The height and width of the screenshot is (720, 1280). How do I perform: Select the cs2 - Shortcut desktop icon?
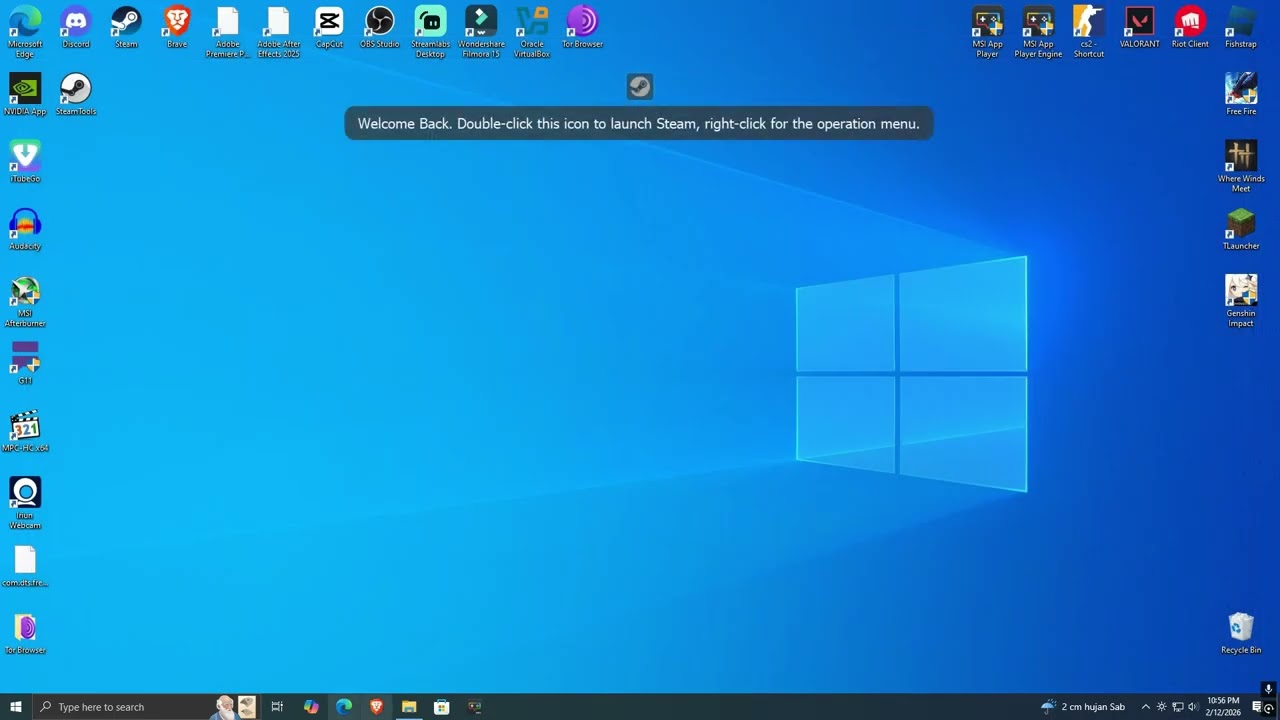pyautogui.click(x=1089, y=32)
